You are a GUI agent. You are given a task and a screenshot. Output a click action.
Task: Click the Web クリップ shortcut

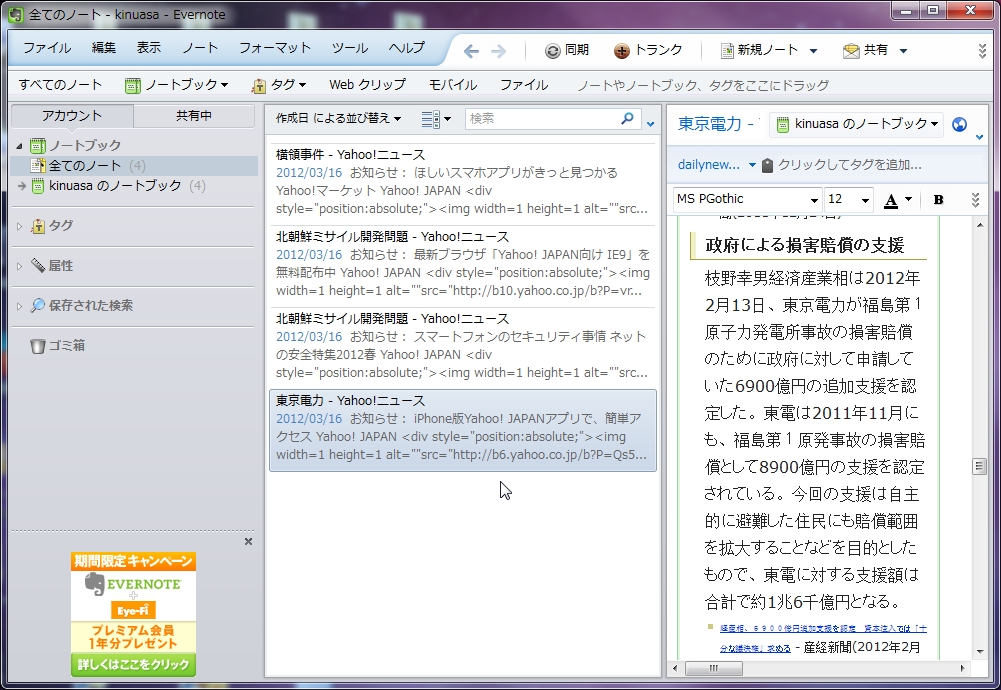pyautogui.click(x=367, y=85)
